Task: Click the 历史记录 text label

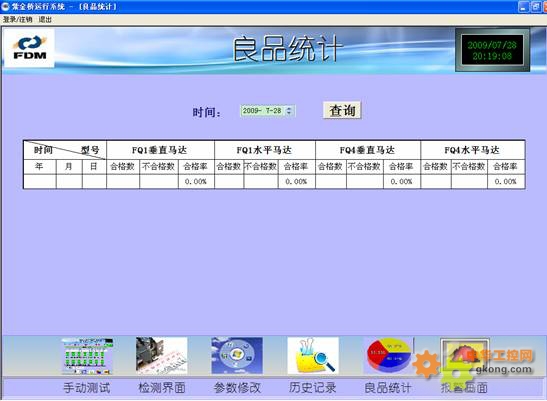Action: pos(313,388)
